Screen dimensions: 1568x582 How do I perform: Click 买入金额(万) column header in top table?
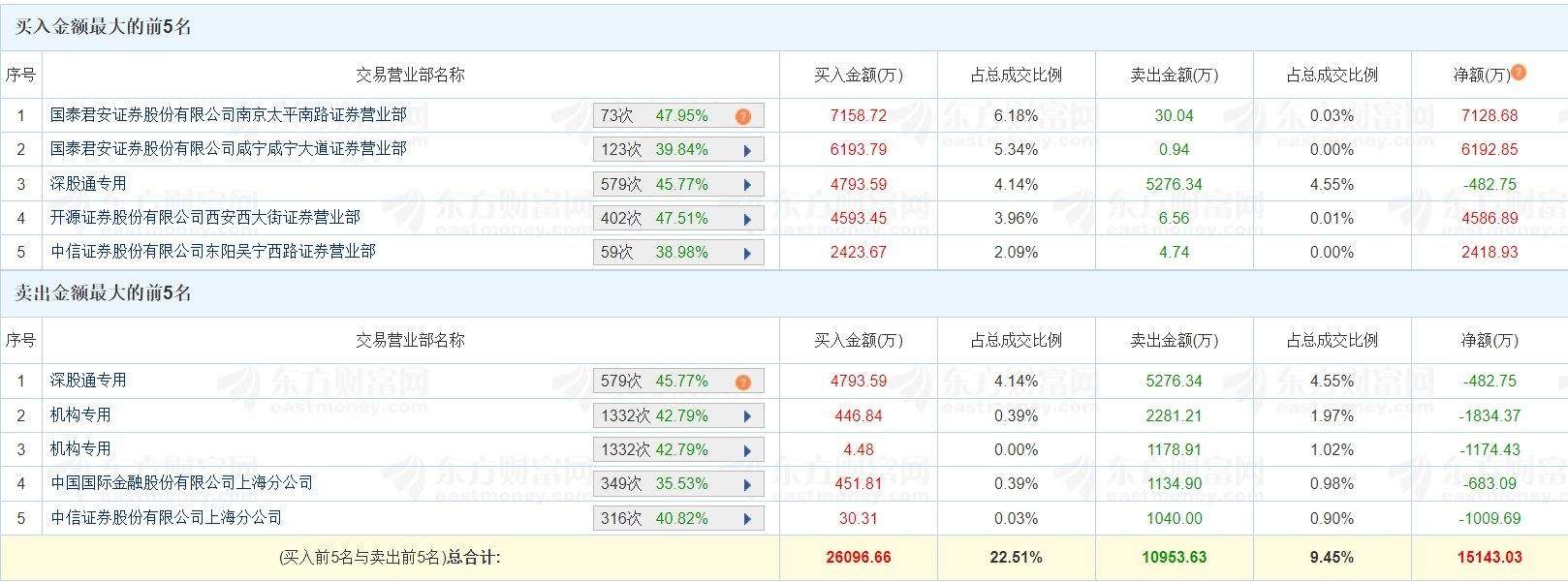[x=858, y=75]
